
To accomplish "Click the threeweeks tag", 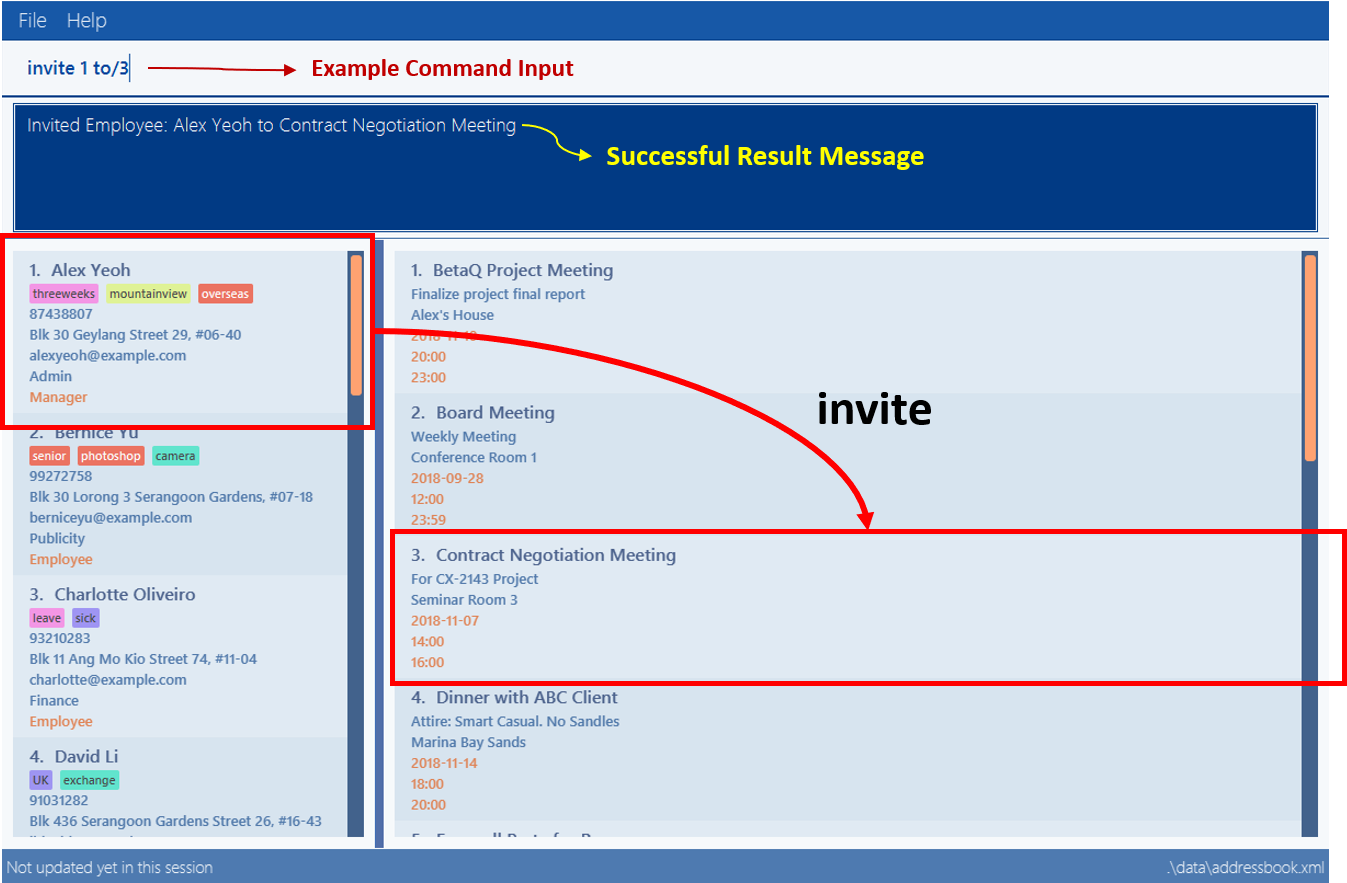I will (x=64, y=294).
